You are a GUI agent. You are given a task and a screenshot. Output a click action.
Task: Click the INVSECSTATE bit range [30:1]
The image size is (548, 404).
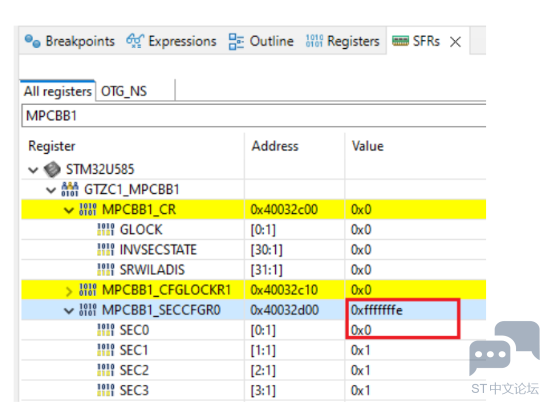[x=267, y=250]
